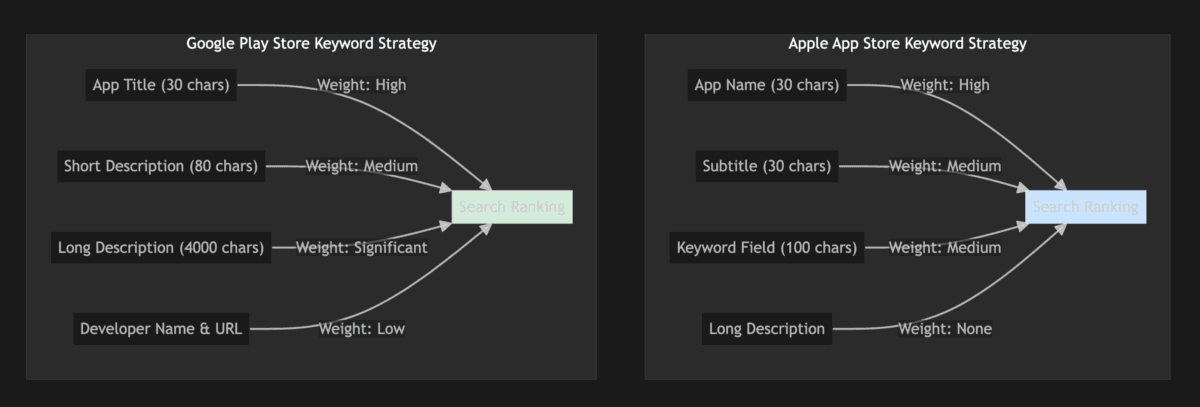
Task: Click the Google Play Store Keyword Strategy title
Action: pos(311,44)
